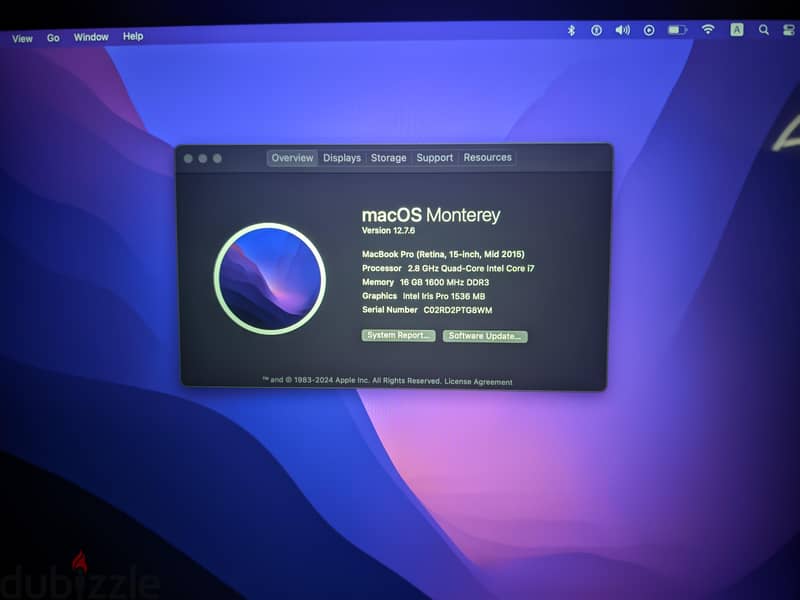
Task: Select the Overview tab
Action: (292, 158)
